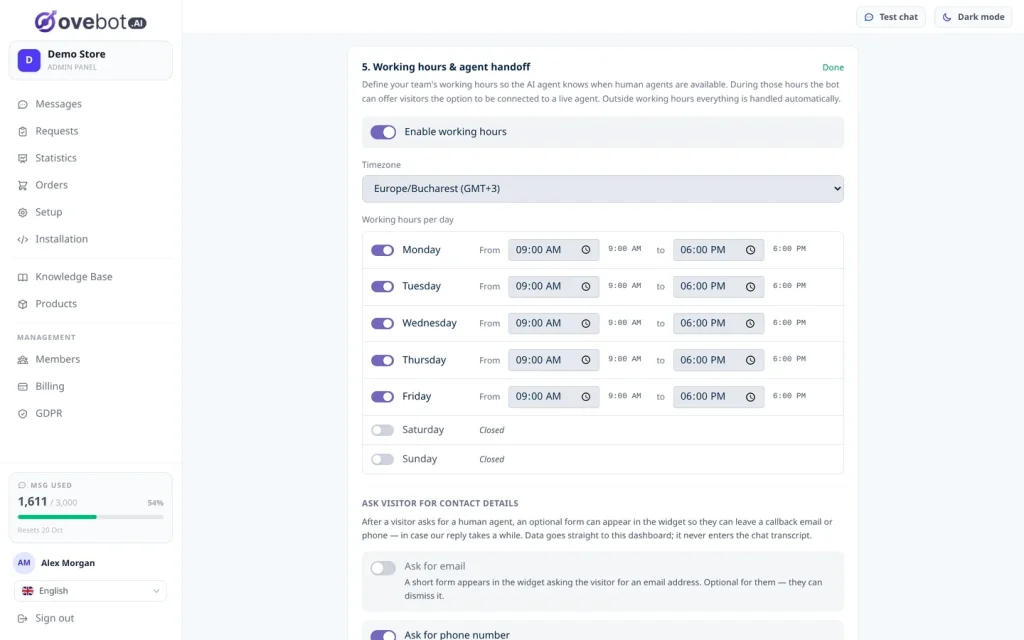Click Alex Morgan user name
This screenshot has height=640, width=1024.
tap(68, 563)
